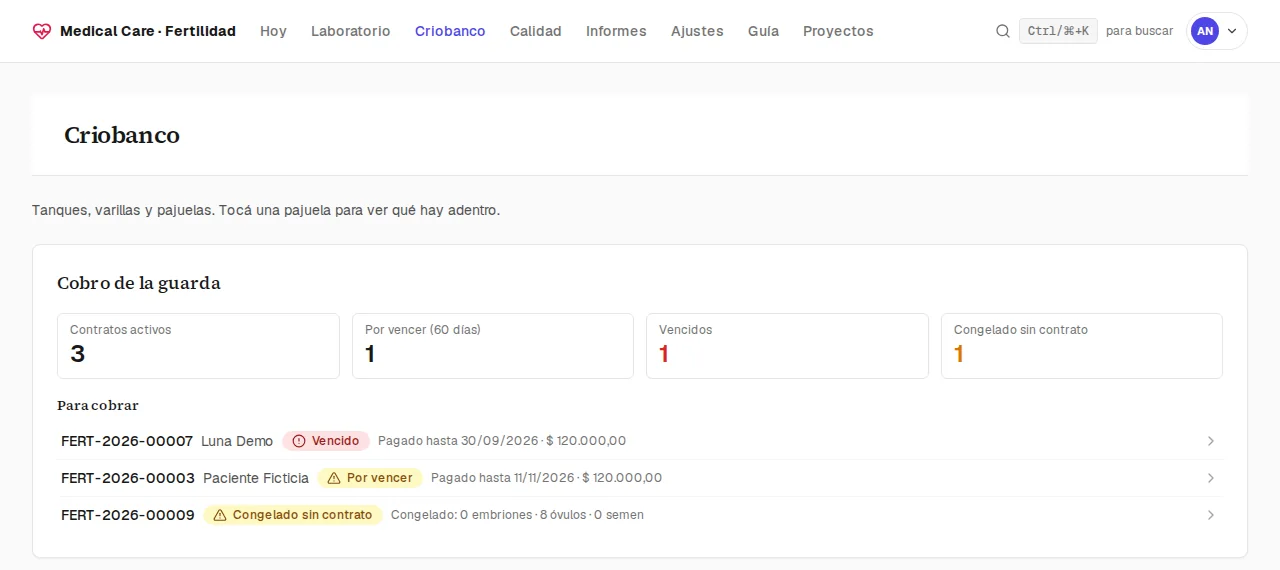This screenshot has height=570, width=1280.
Task: Click case number FERT-2026-00003
Action: click(x=128, y=478)
